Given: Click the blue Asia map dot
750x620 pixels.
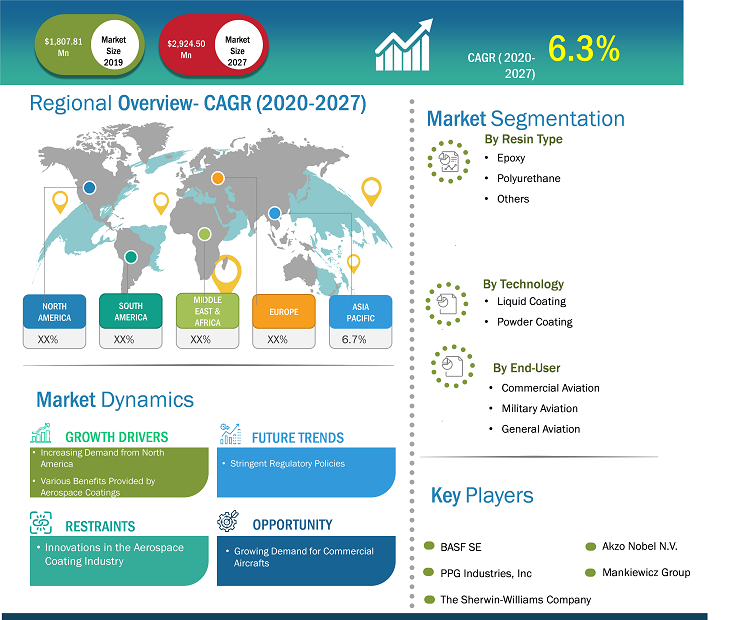Looking at the screenshot, I should [275, 213].
